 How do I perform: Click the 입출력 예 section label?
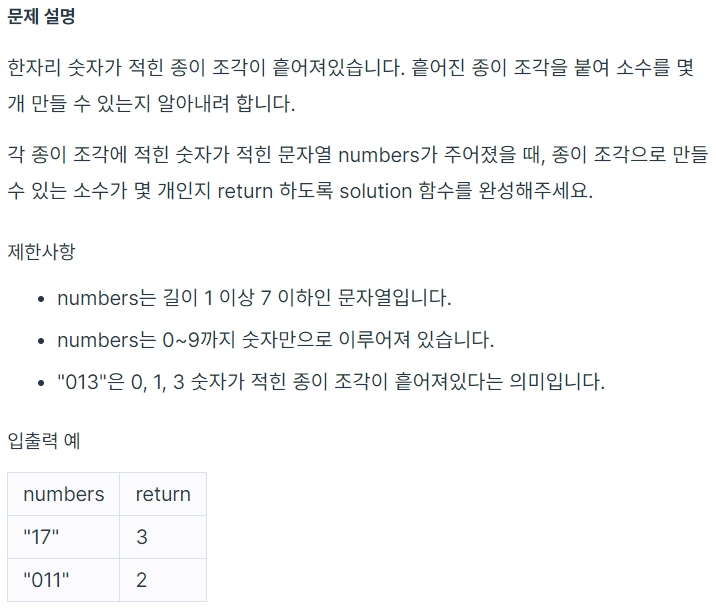click(x=44, y=441)
